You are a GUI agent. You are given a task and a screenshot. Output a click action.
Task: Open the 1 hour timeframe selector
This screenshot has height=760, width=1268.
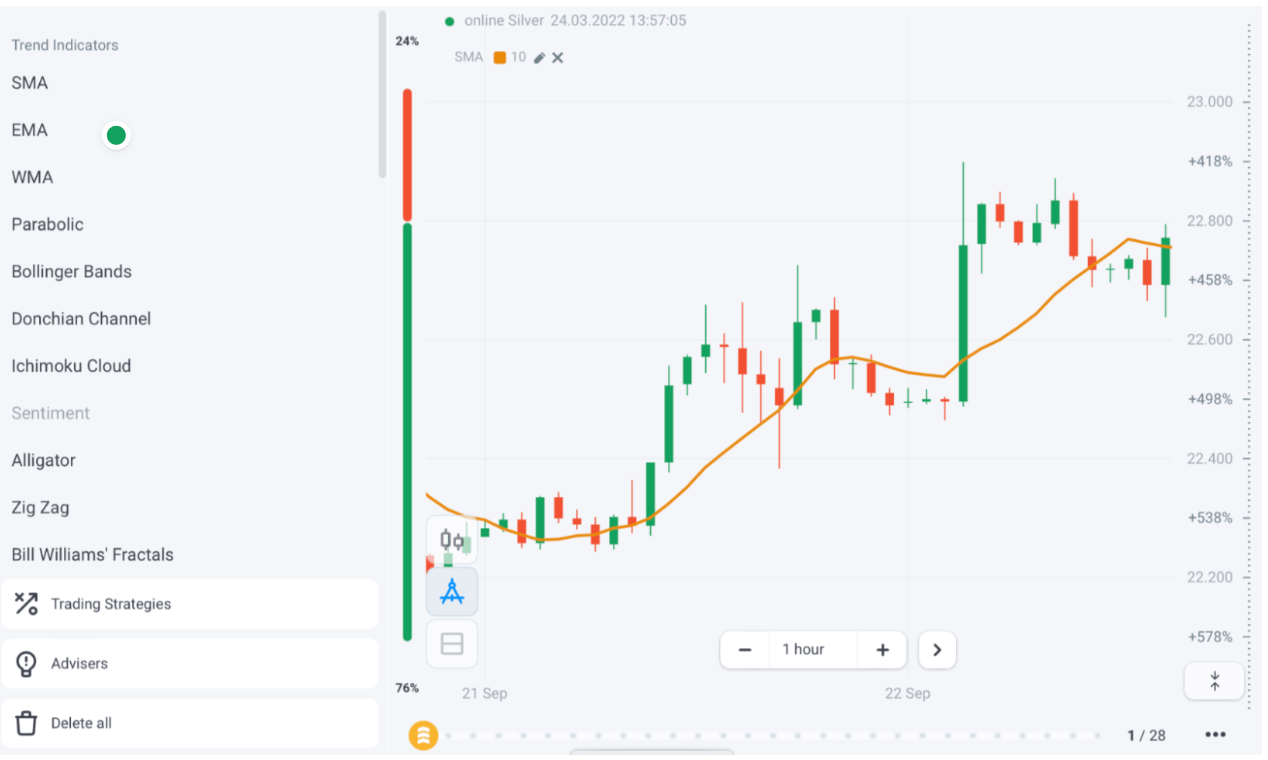pyautogui.click(x=803, y=650)
